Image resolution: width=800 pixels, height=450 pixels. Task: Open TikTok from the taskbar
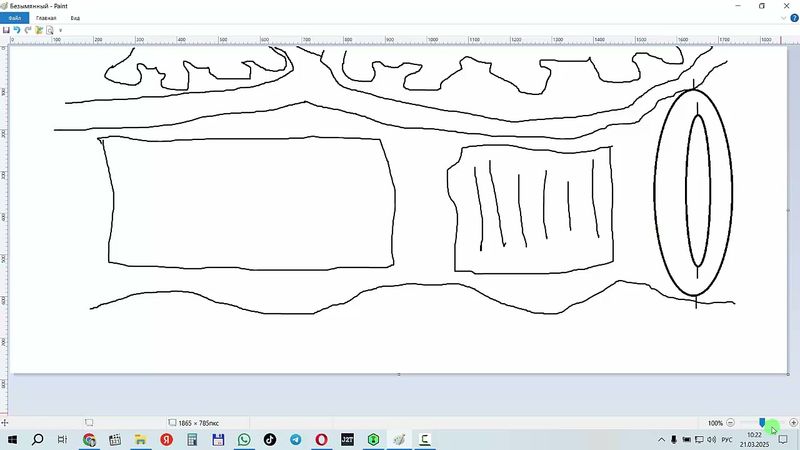pos(270,439)
